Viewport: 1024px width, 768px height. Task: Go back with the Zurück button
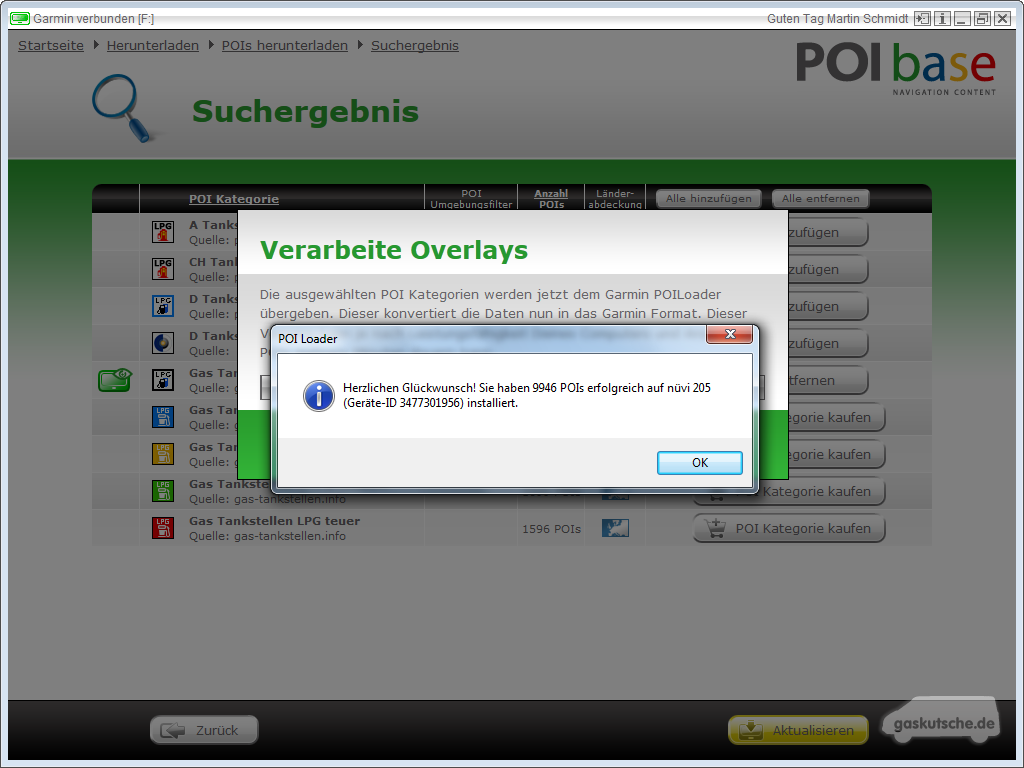click(x=204, y=730)
